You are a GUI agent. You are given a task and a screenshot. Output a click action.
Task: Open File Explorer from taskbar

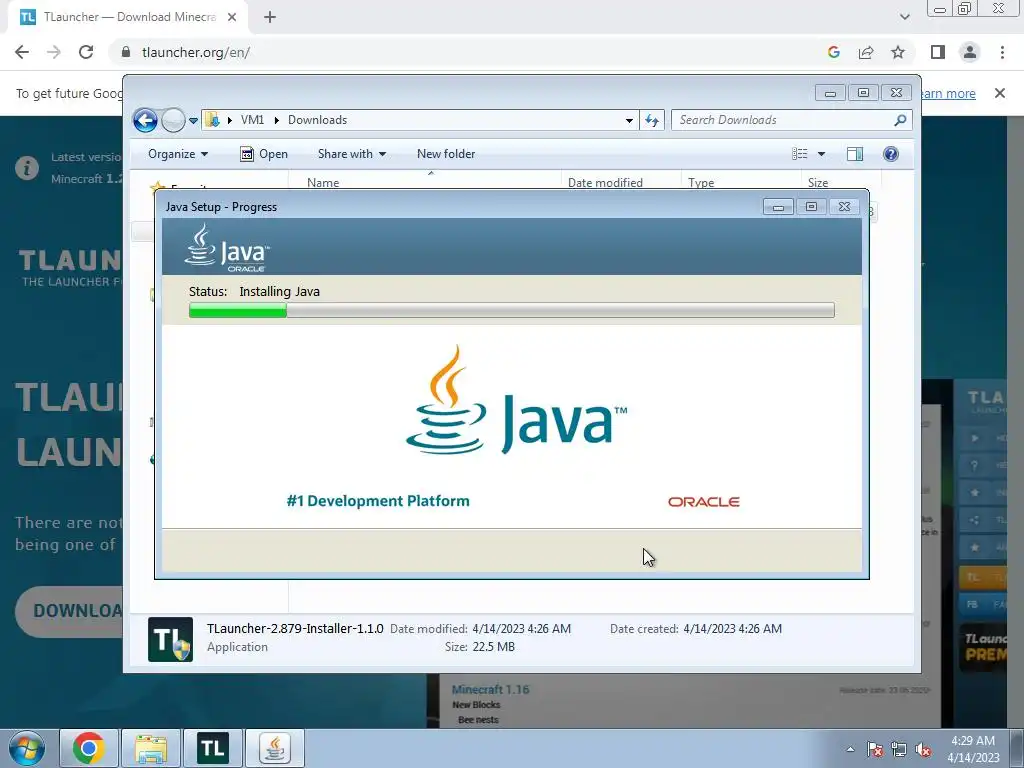[151, 748]
